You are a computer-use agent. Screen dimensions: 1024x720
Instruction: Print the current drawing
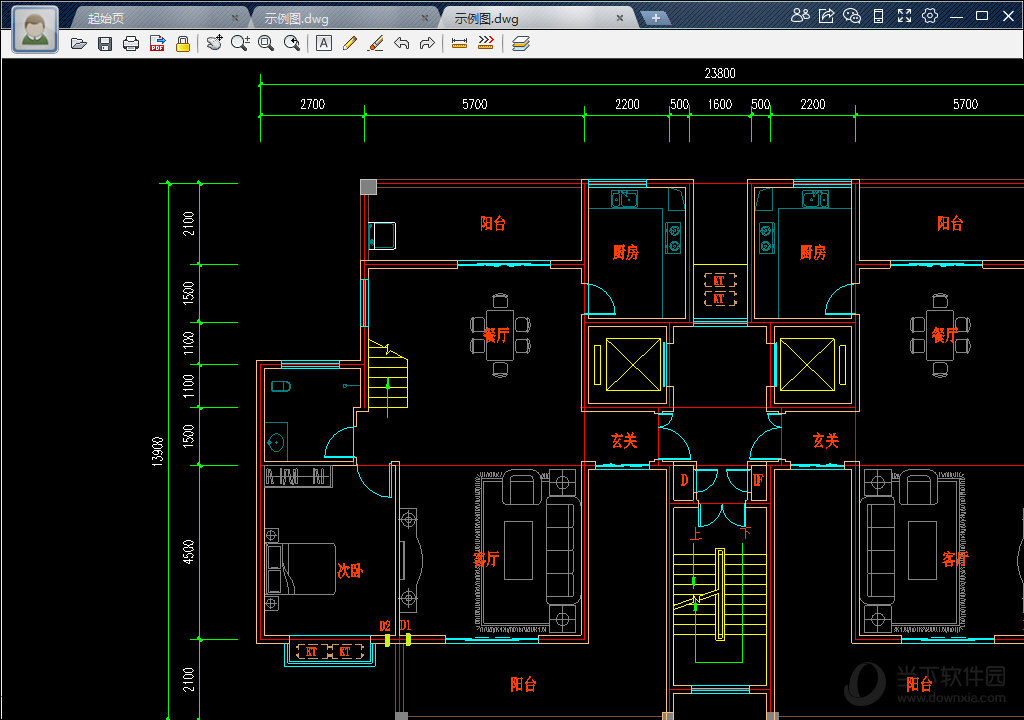pos(131,44)
